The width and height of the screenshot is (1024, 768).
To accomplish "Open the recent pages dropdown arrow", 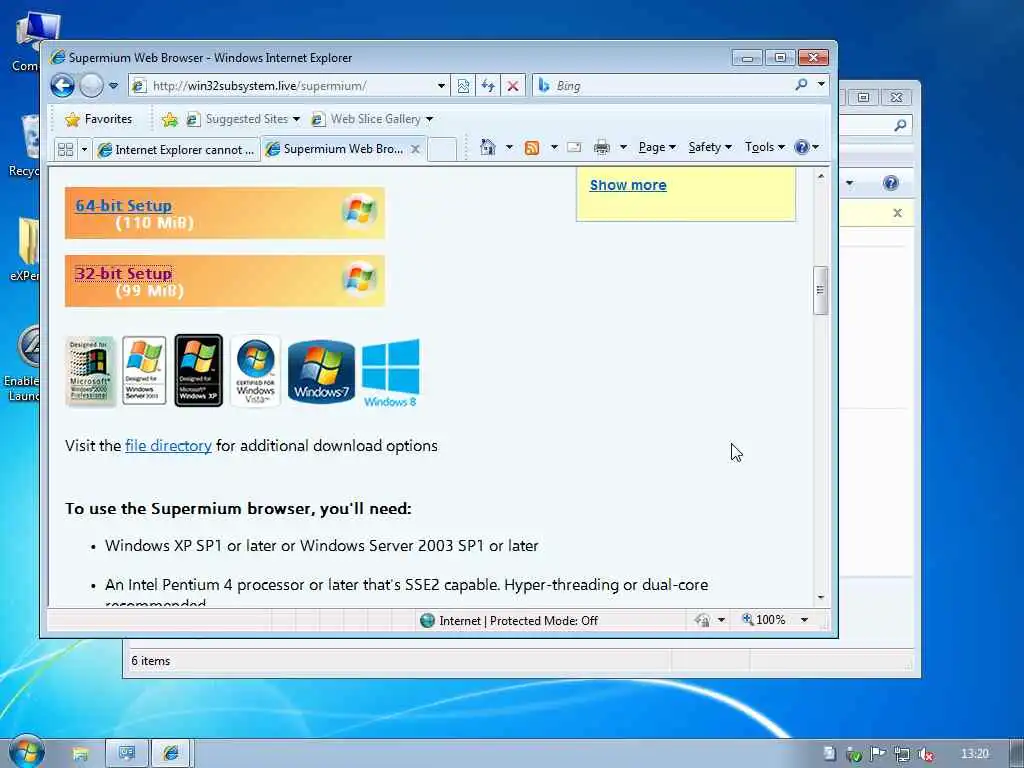I will (114, 86).
